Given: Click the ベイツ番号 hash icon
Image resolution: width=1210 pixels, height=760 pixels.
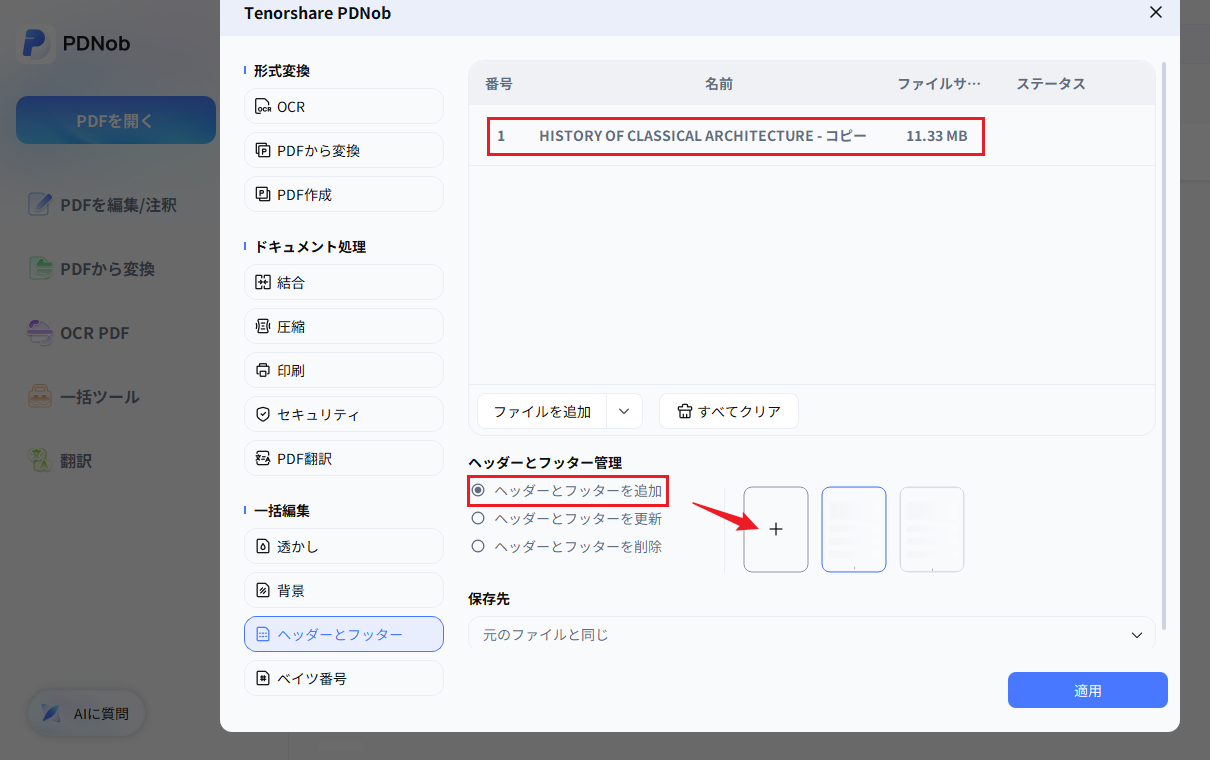Looking at the screenshot, I should click(263, 678).
